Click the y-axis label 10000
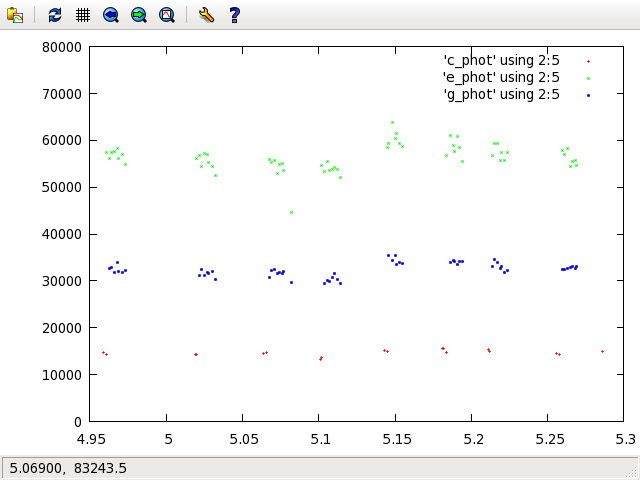Image resolution: width=640 pixels, height=480 pixels. pos(62,375)
